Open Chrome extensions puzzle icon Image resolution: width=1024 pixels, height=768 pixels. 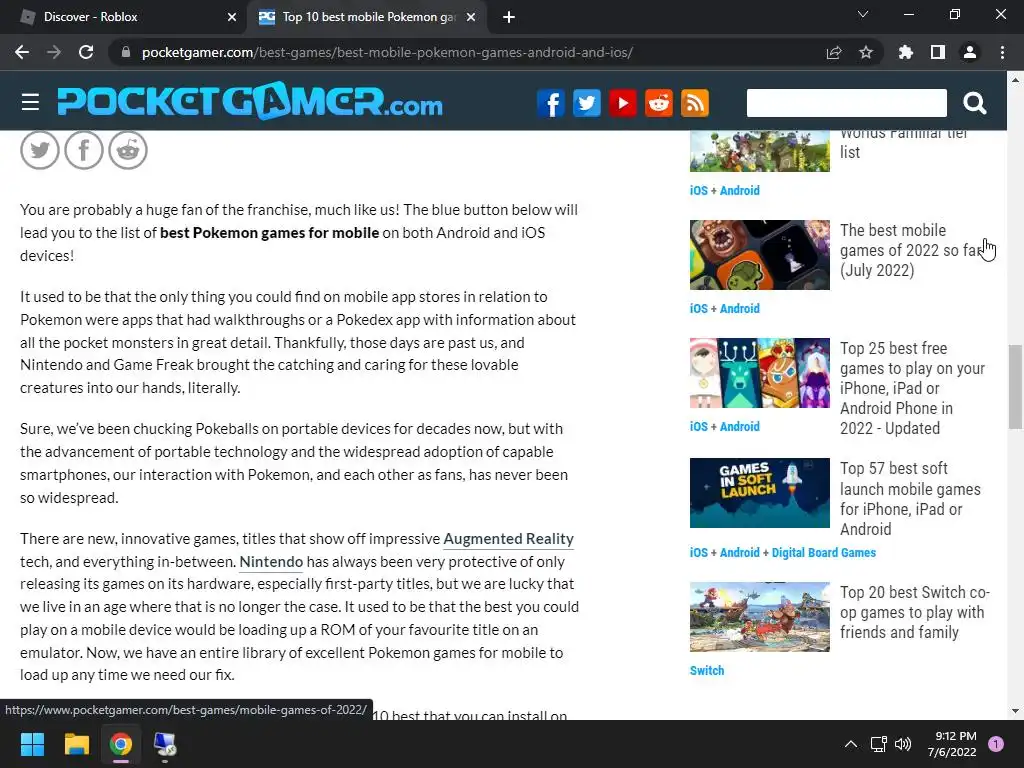pyautogui.click(x=906, y=52)
